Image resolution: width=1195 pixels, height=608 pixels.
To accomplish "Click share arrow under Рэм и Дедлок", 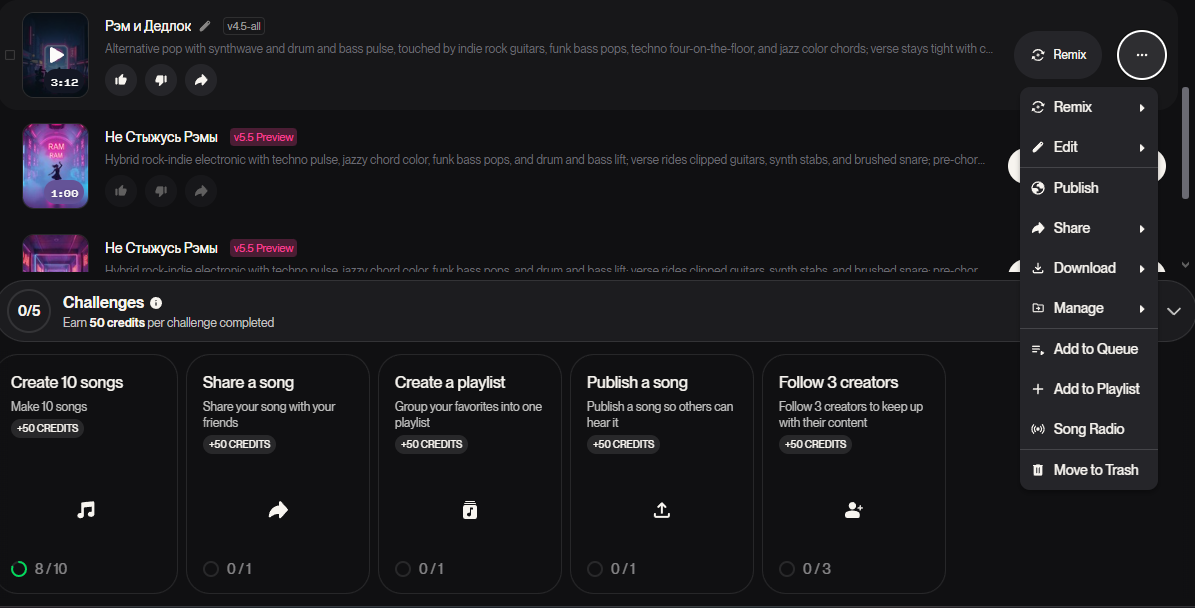I will (x=201, y=80).
